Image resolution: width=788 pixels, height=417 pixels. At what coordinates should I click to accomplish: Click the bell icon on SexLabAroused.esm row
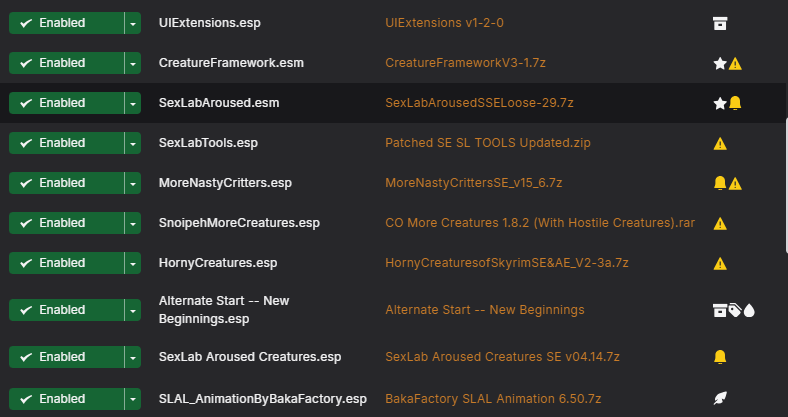[x=735, y=103]
